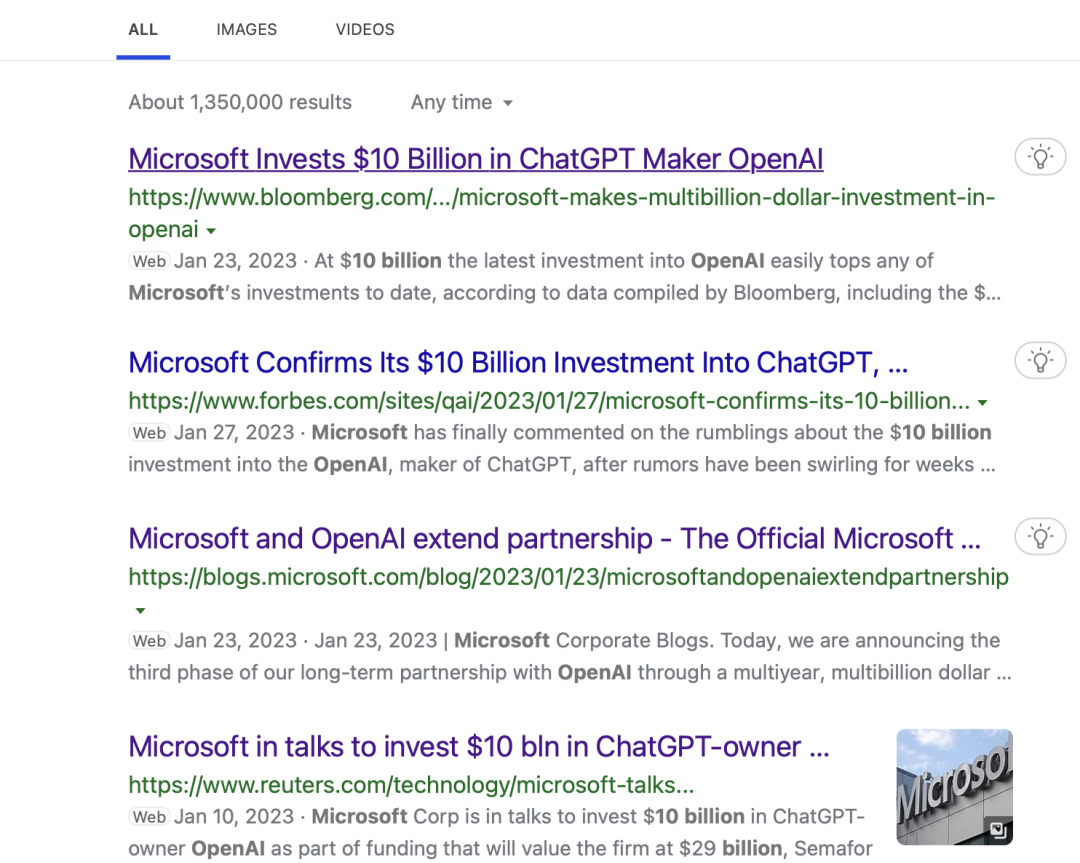Click the Web badge under the Microsoft blog result
The width and height of the screenshot is (1080, 863).
click(x=149, y=641)
